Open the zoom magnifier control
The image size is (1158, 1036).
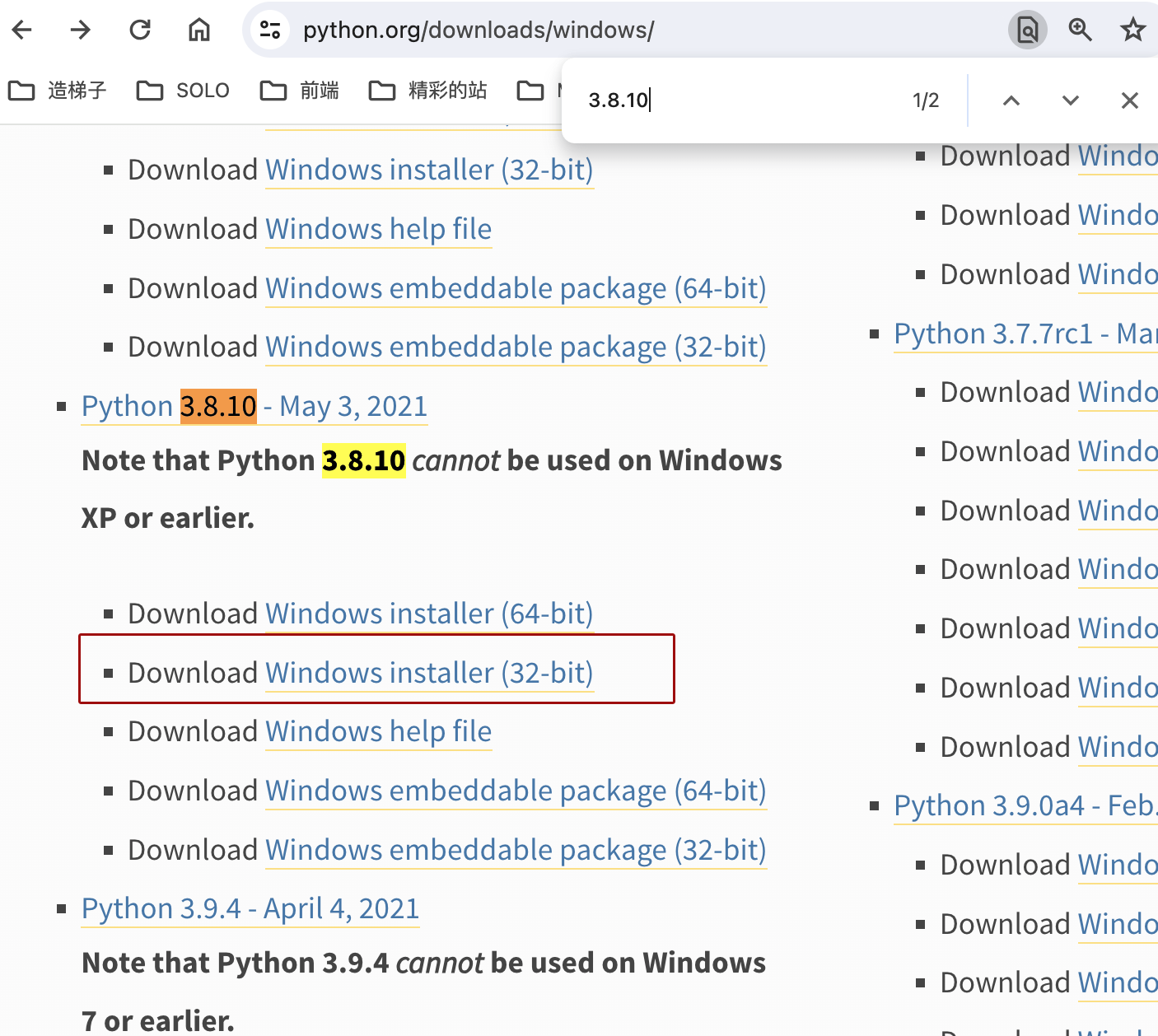point(1081,30)
